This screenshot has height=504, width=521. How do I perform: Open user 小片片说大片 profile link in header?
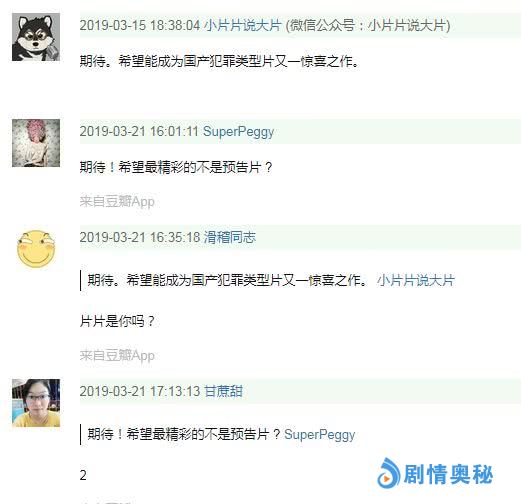pyautogui.click(x=243, y=25)
